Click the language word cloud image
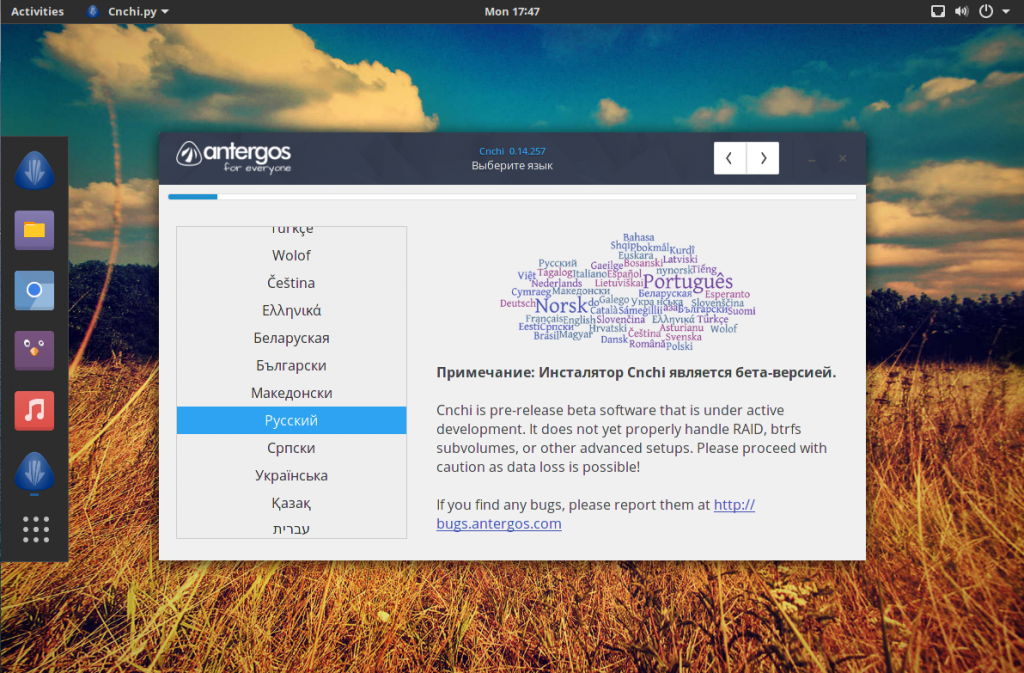This screenshot has height=673, width=1024. coord(628,292)
